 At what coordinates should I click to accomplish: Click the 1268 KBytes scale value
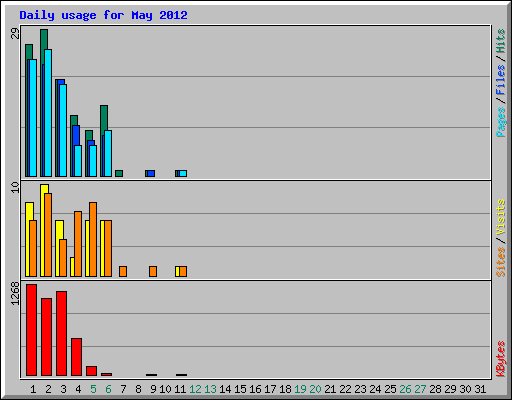(x=15, y=293)
